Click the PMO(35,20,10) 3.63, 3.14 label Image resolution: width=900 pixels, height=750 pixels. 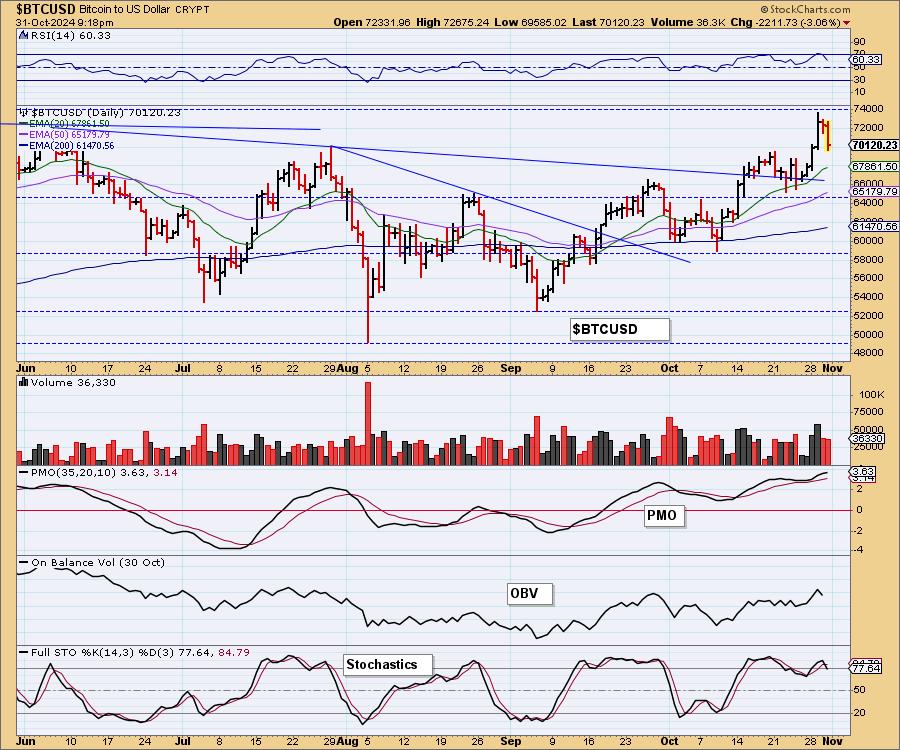pos(104,472)
